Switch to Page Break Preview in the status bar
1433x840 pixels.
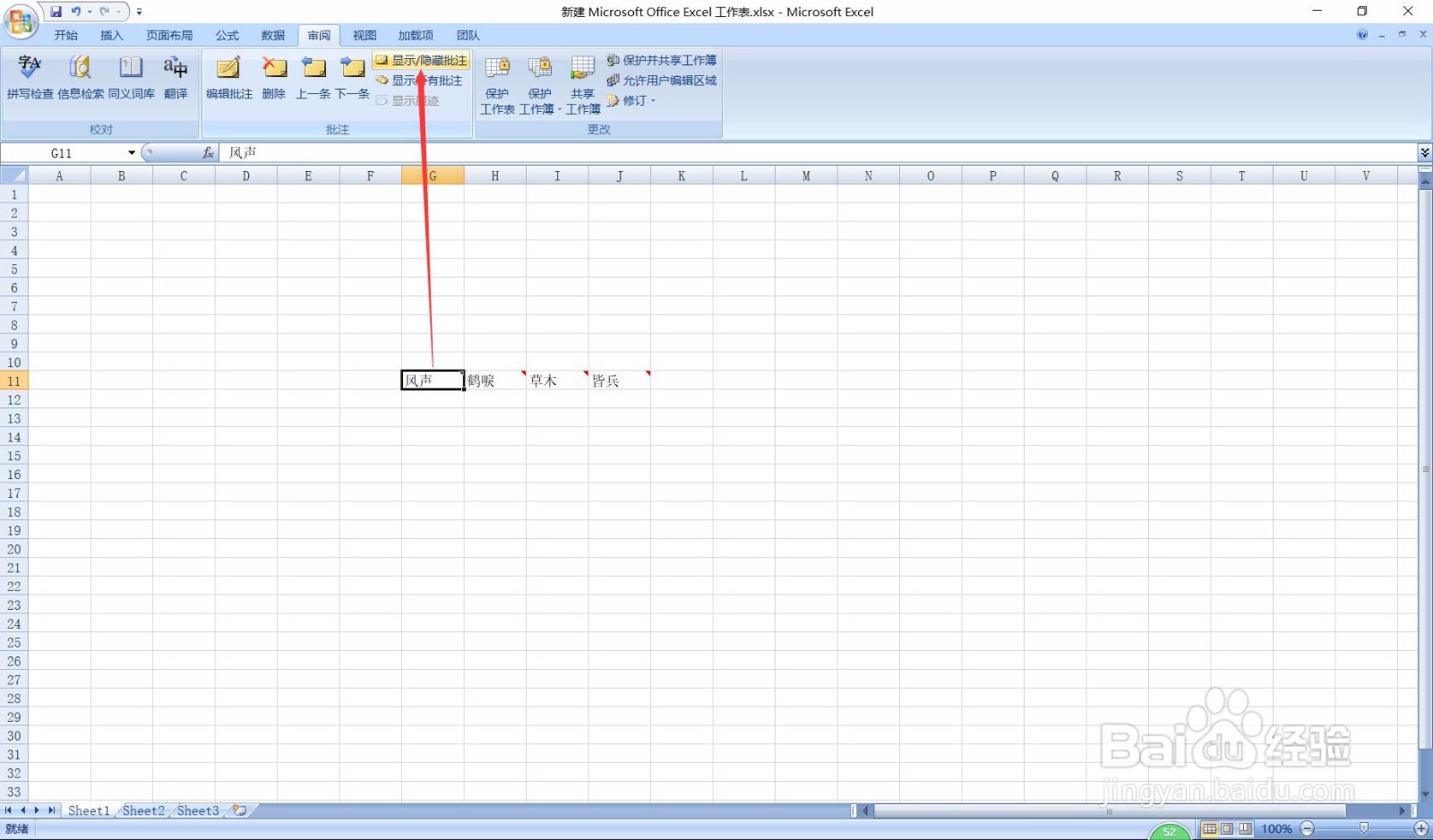pos(1245,829)
